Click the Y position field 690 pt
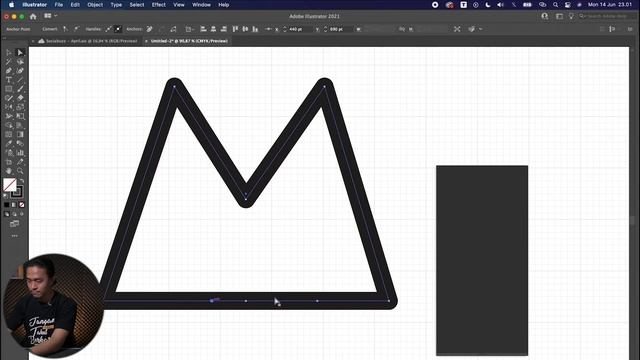This screenshot has height=360, width=640. point(341,29)
